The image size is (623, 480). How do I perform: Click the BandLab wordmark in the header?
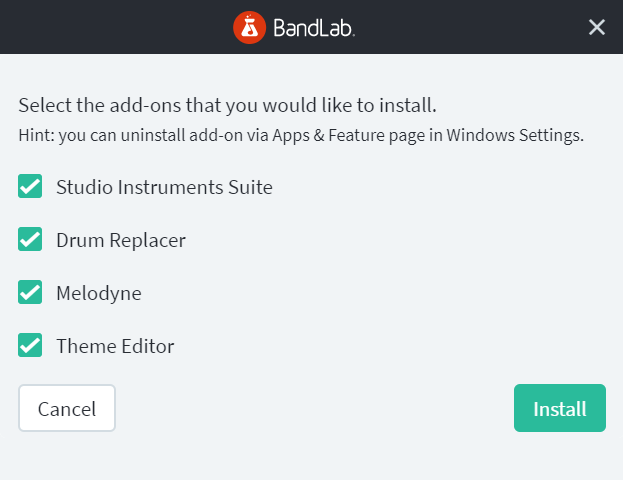pos(314,28)
